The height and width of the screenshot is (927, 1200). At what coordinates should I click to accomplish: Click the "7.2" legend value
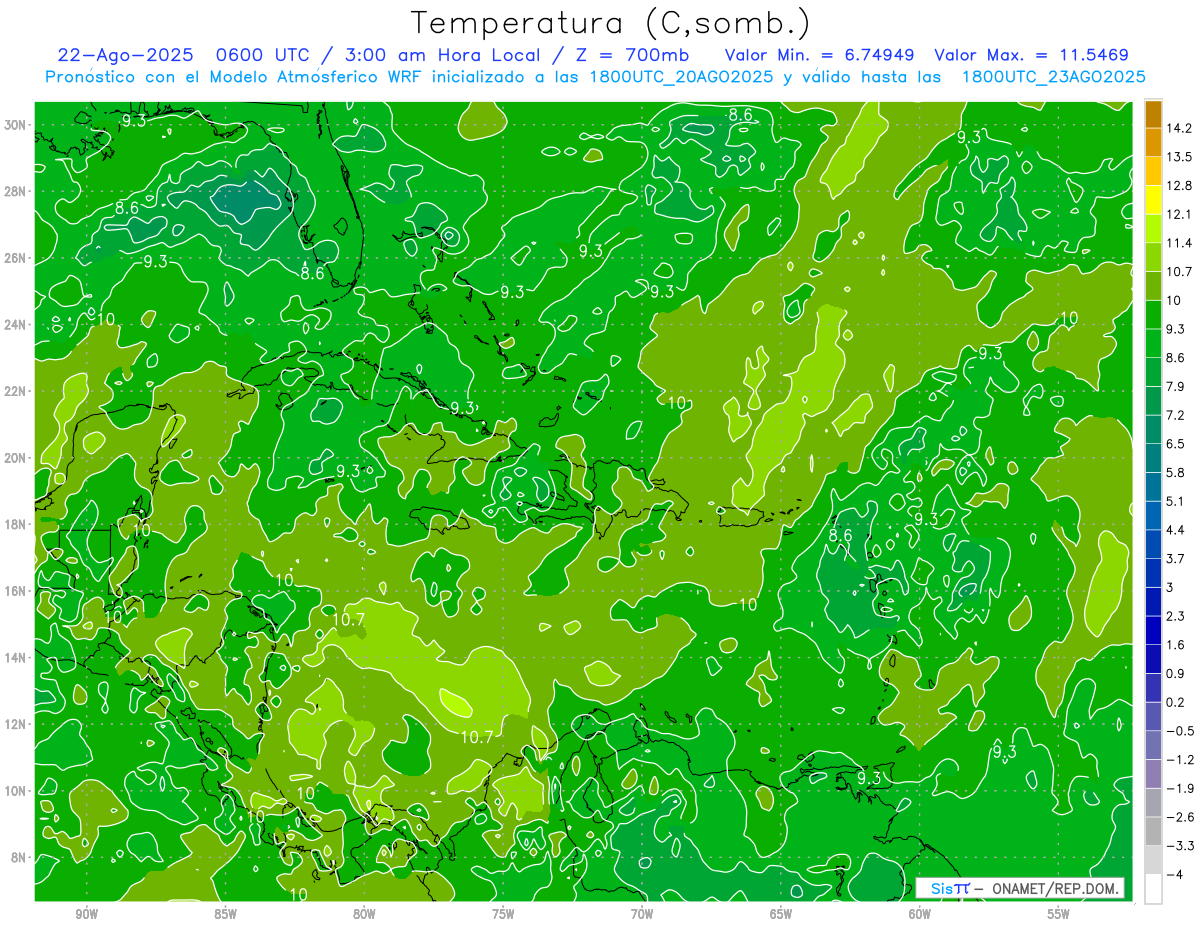pos(1177,415)
